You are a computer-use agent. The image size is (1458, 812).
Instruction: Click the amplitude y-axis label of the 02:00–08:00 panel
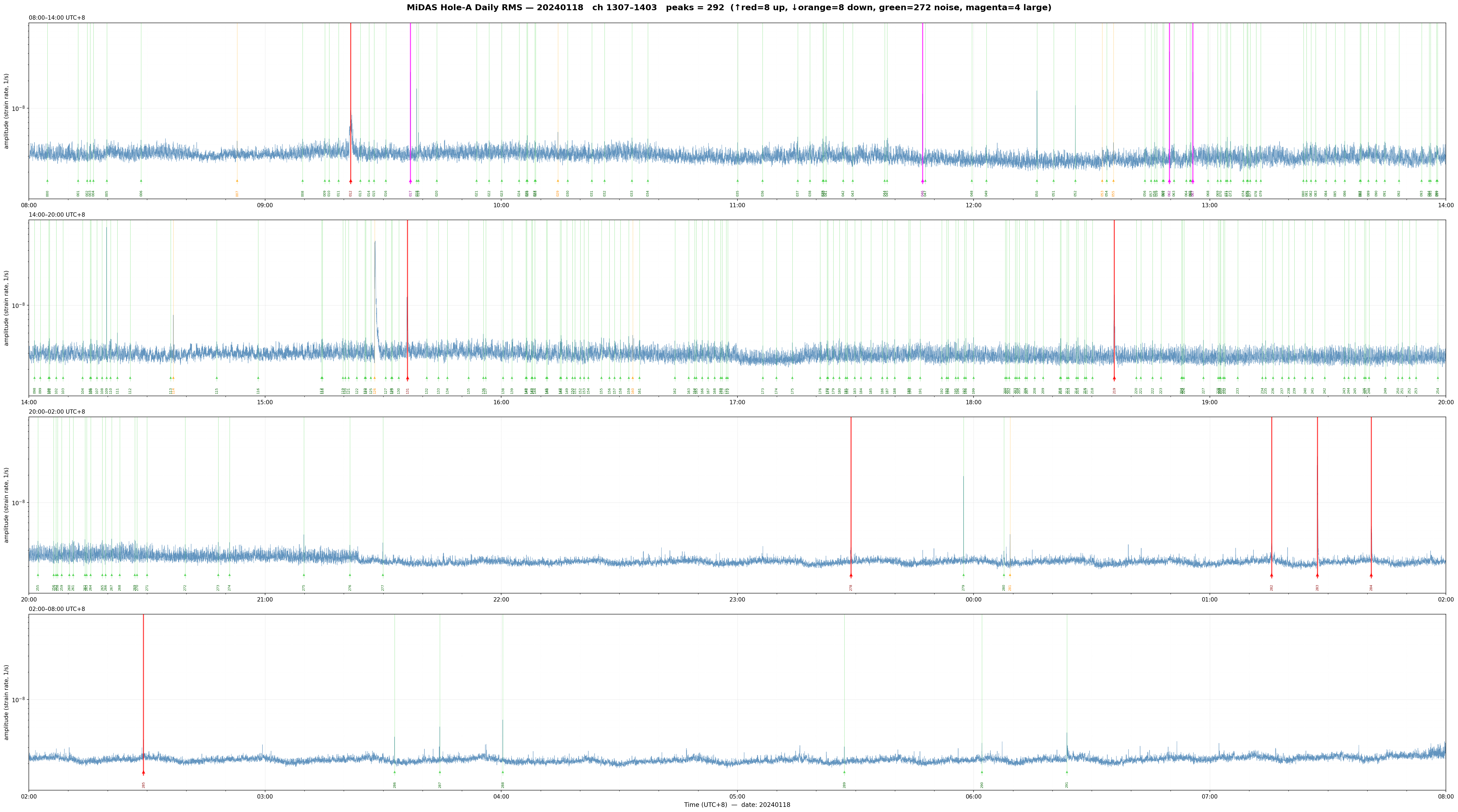[x=7, y=702]
